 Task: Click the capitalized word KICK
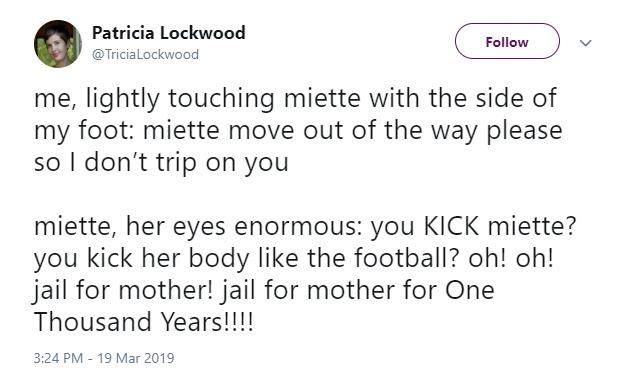coord(451,226)
